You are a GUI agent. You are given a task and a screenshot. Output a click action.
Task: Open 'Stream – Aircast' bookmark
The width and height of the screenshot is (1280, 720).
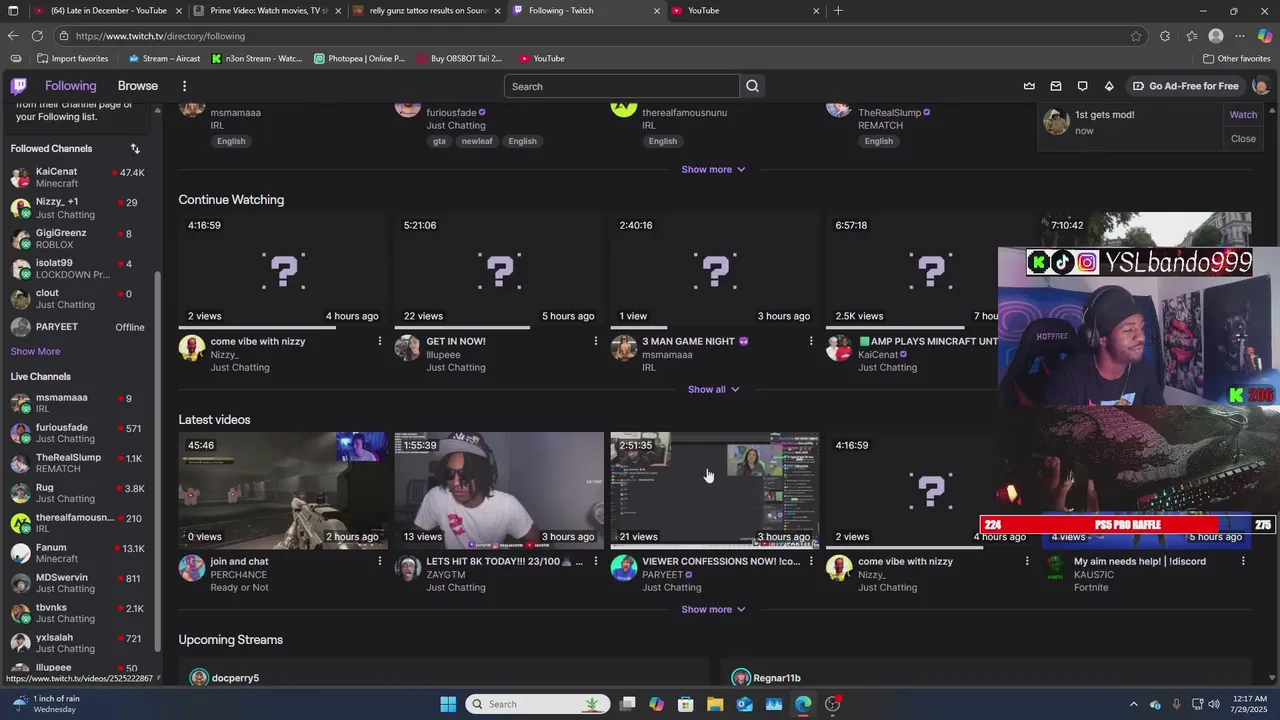click(x=164, y=58)
